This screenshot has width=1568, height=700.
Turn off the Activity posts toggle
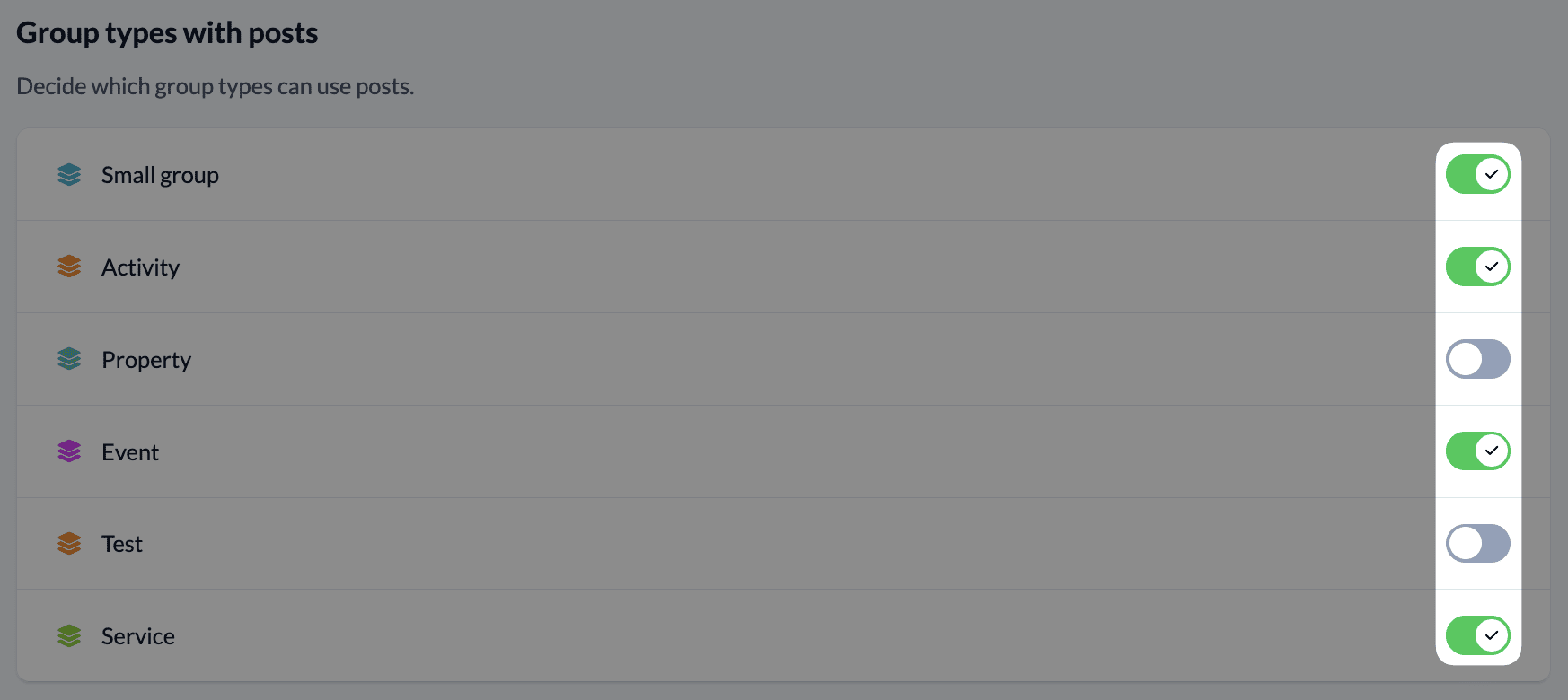point(1477,267)
